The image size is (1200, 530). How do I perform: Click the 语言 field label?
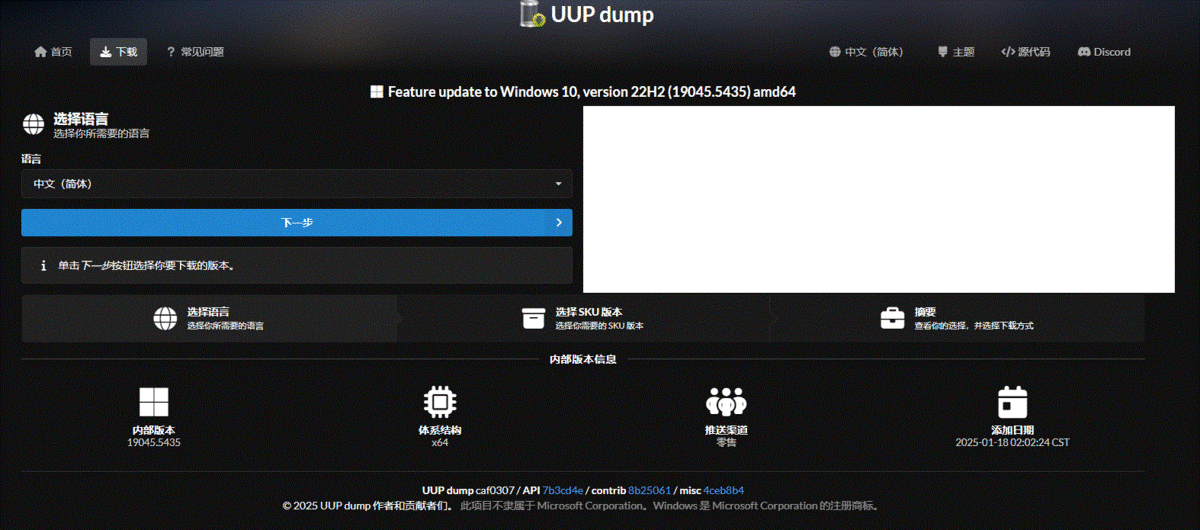pos(32,158)
